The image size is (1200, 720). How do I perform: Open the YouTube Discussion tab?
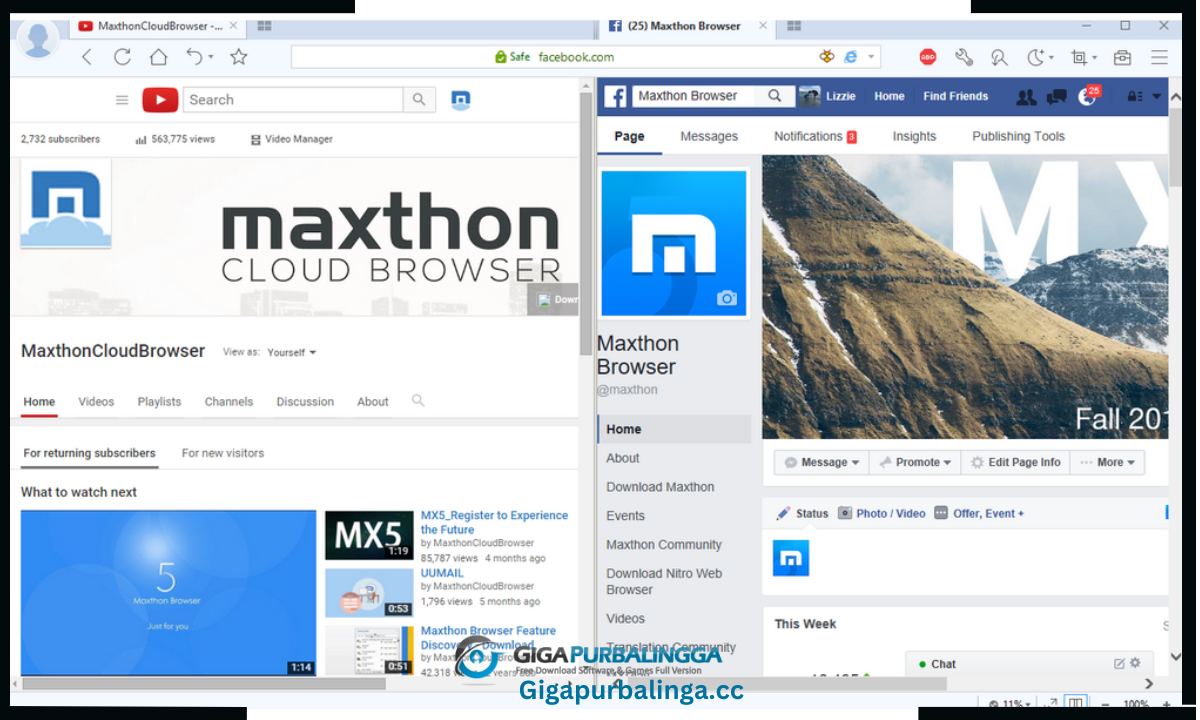305,402
